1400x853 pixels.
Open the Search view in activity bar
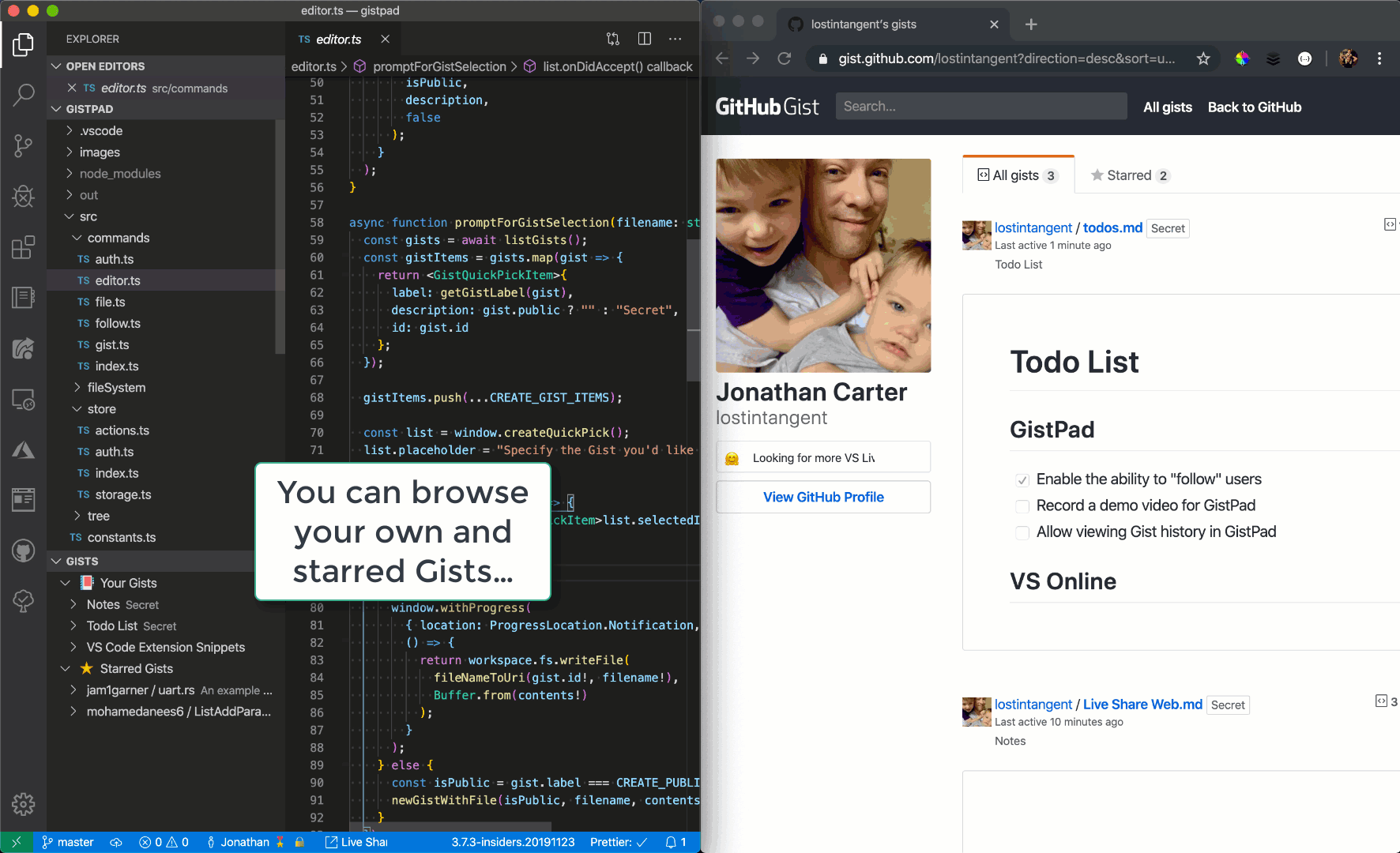[x=24, y=95]
